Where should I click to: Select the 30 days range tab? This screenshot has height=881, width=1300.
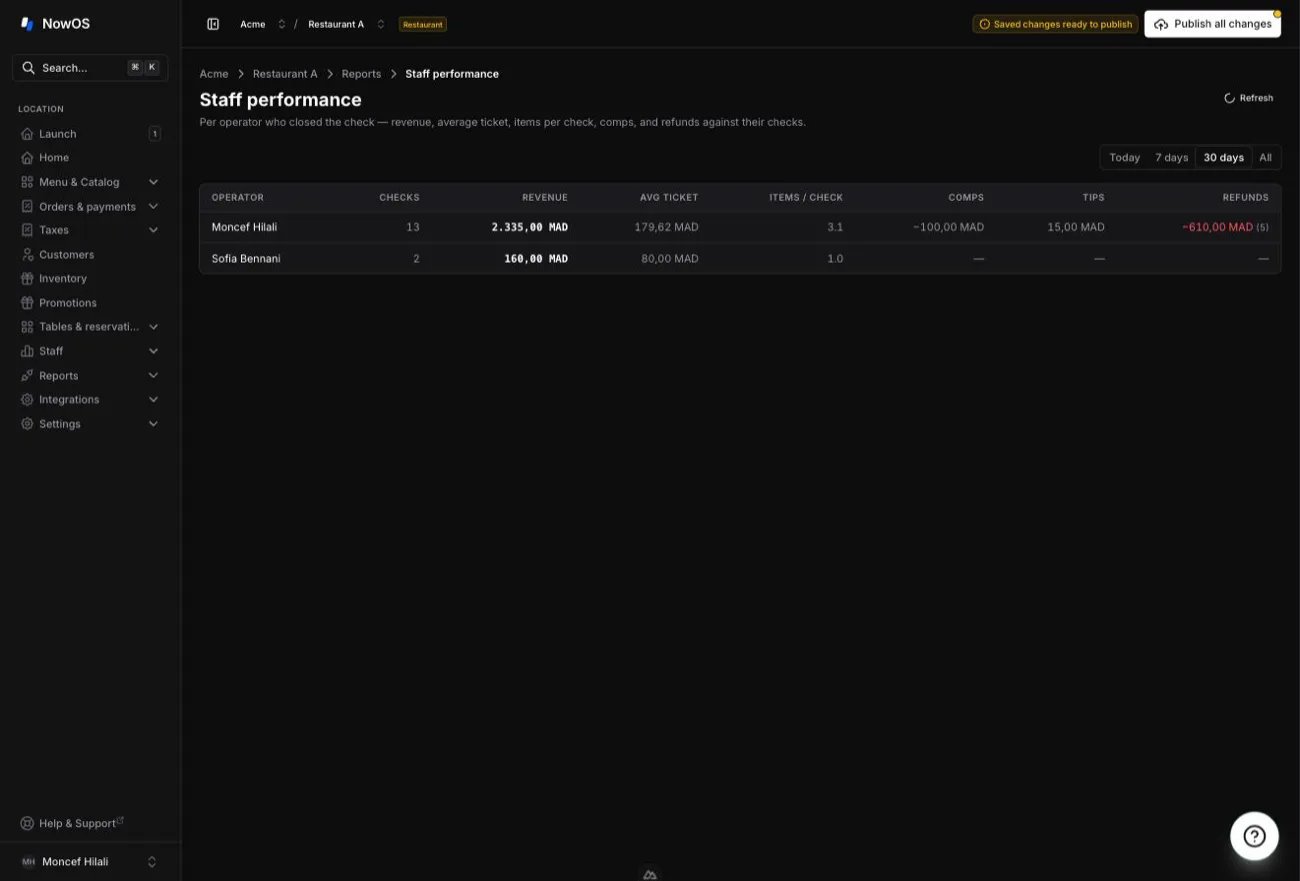click(1223, 158)
